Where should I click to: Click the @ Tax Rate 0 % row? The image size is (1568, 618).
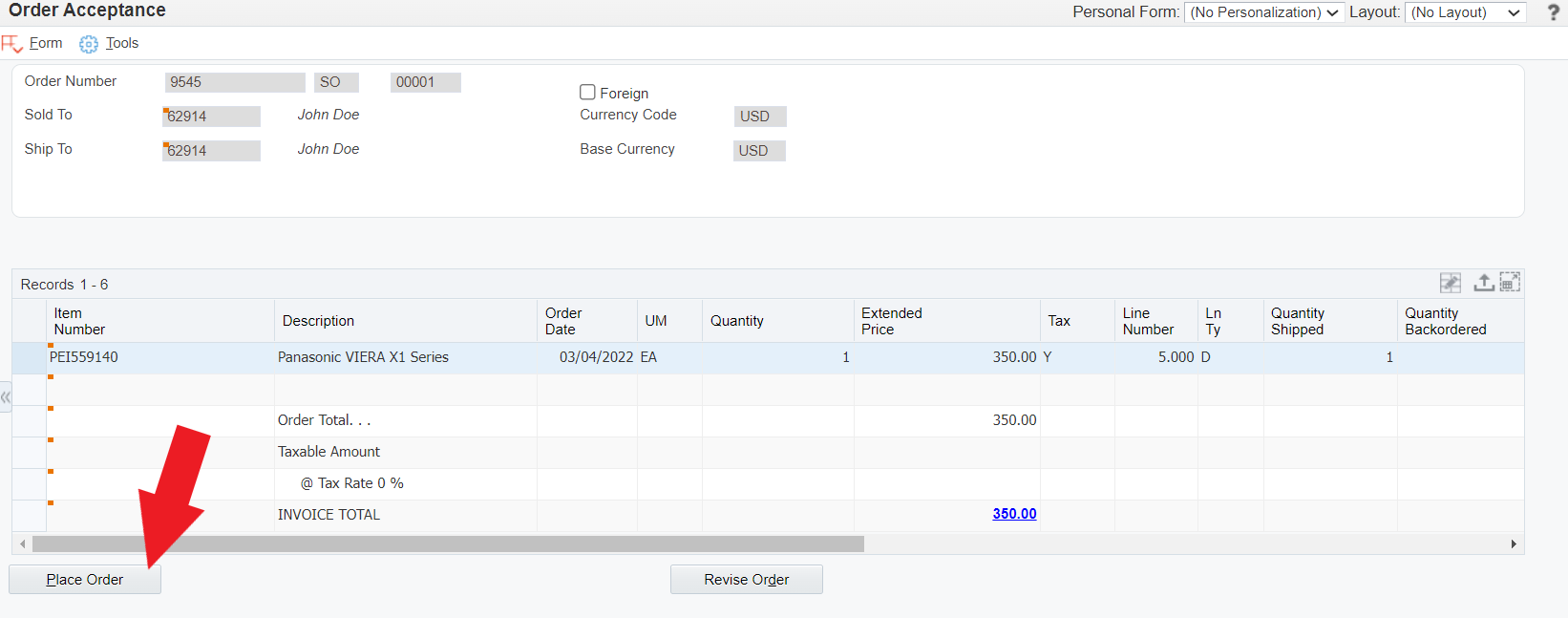(x=352, y=483)
